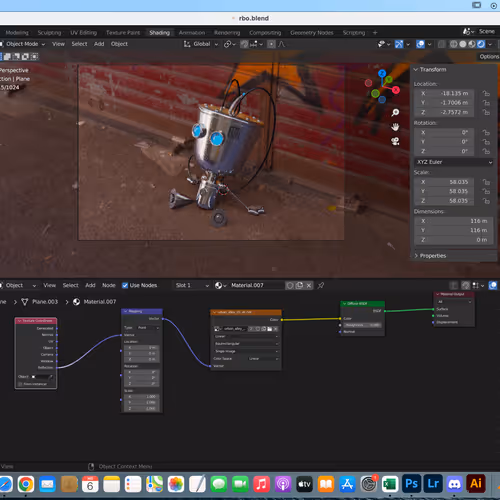The height and width of the screenshot is (500, 500).
Task: Click the pin icon next to Material.007
Action: click(321, 285)
